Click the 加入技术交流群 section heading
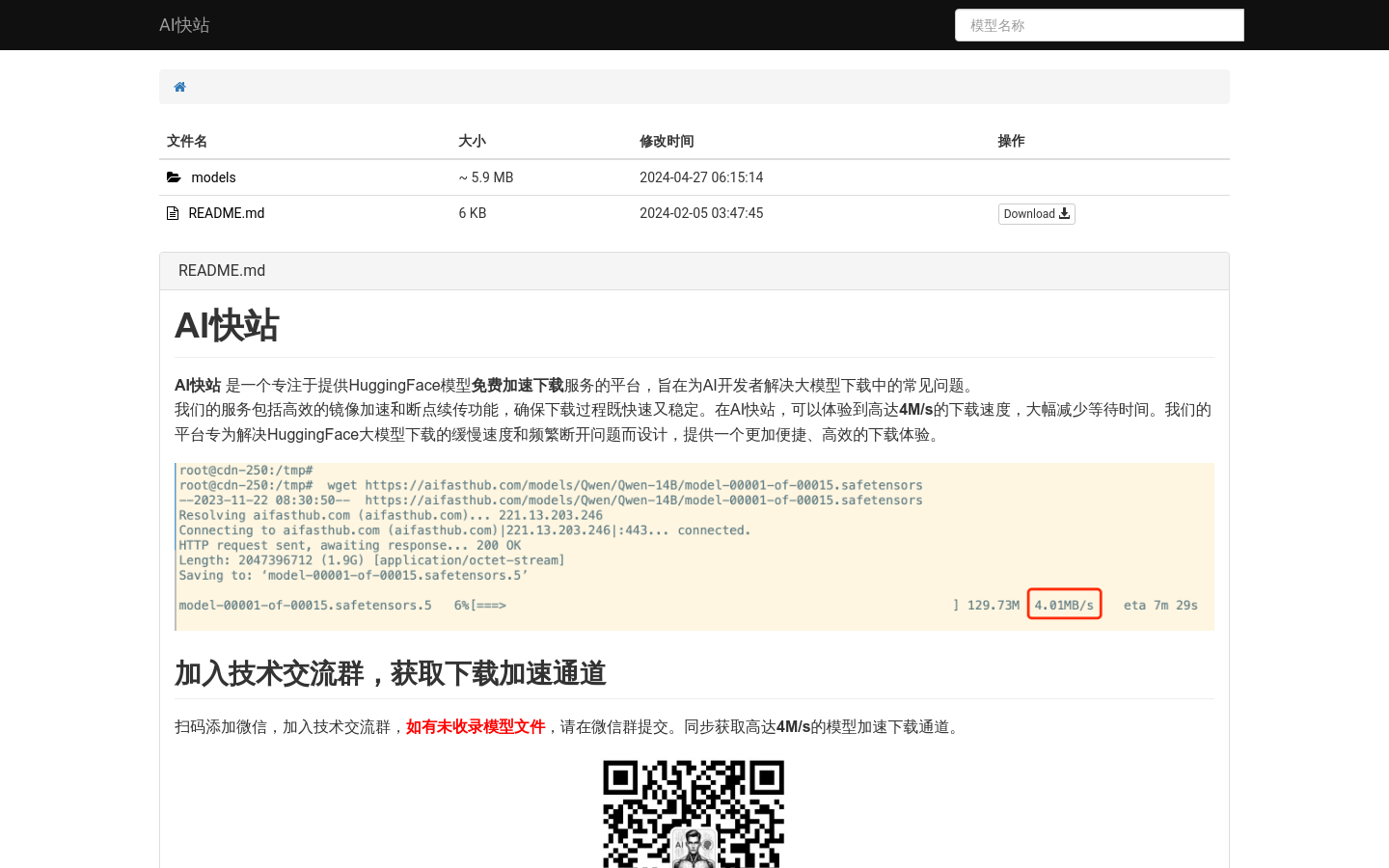Screen dimensions: 1389x868 click(390, 673)
